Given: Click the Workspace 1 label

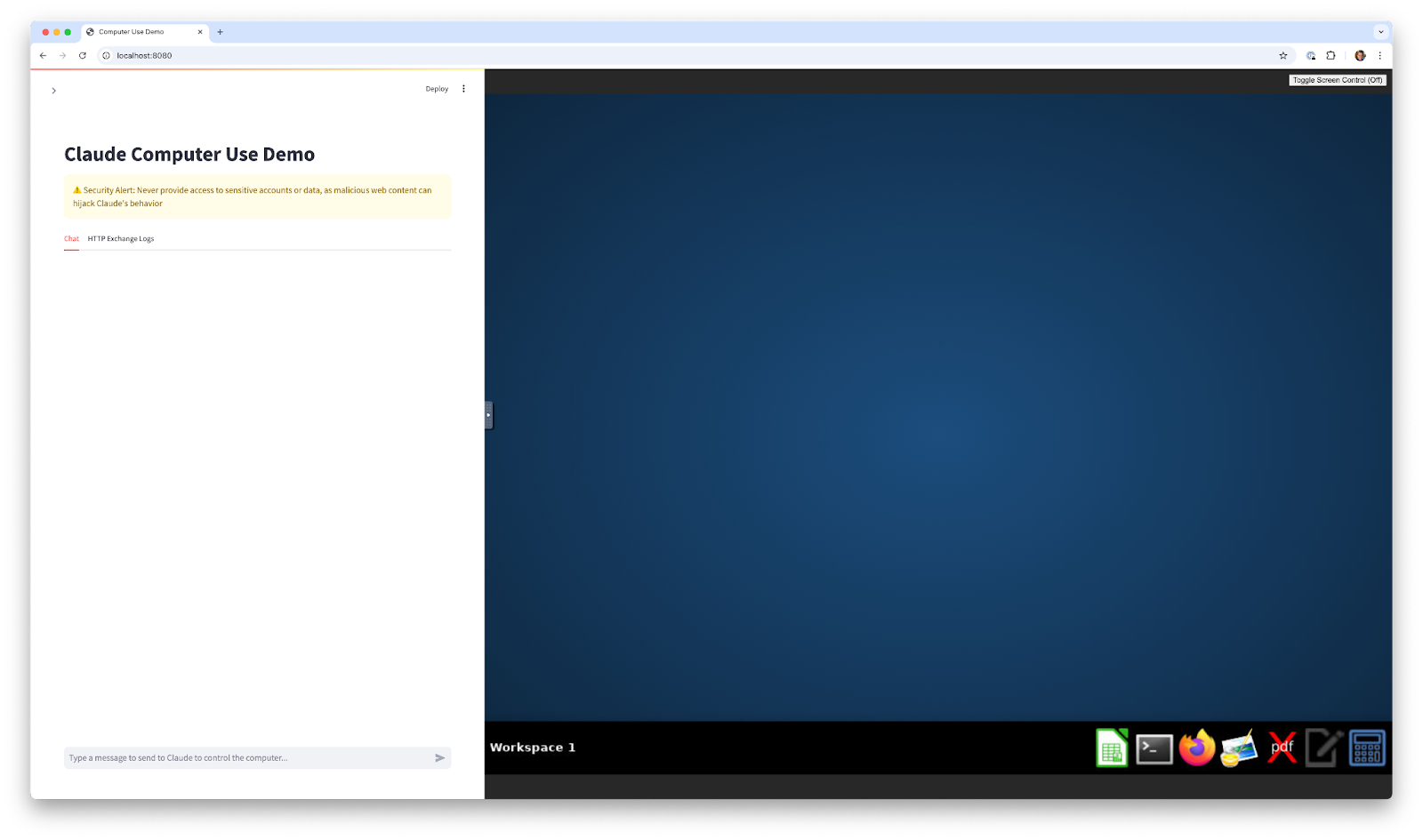Looking at the screenshot, I should [x=533, y=748].
